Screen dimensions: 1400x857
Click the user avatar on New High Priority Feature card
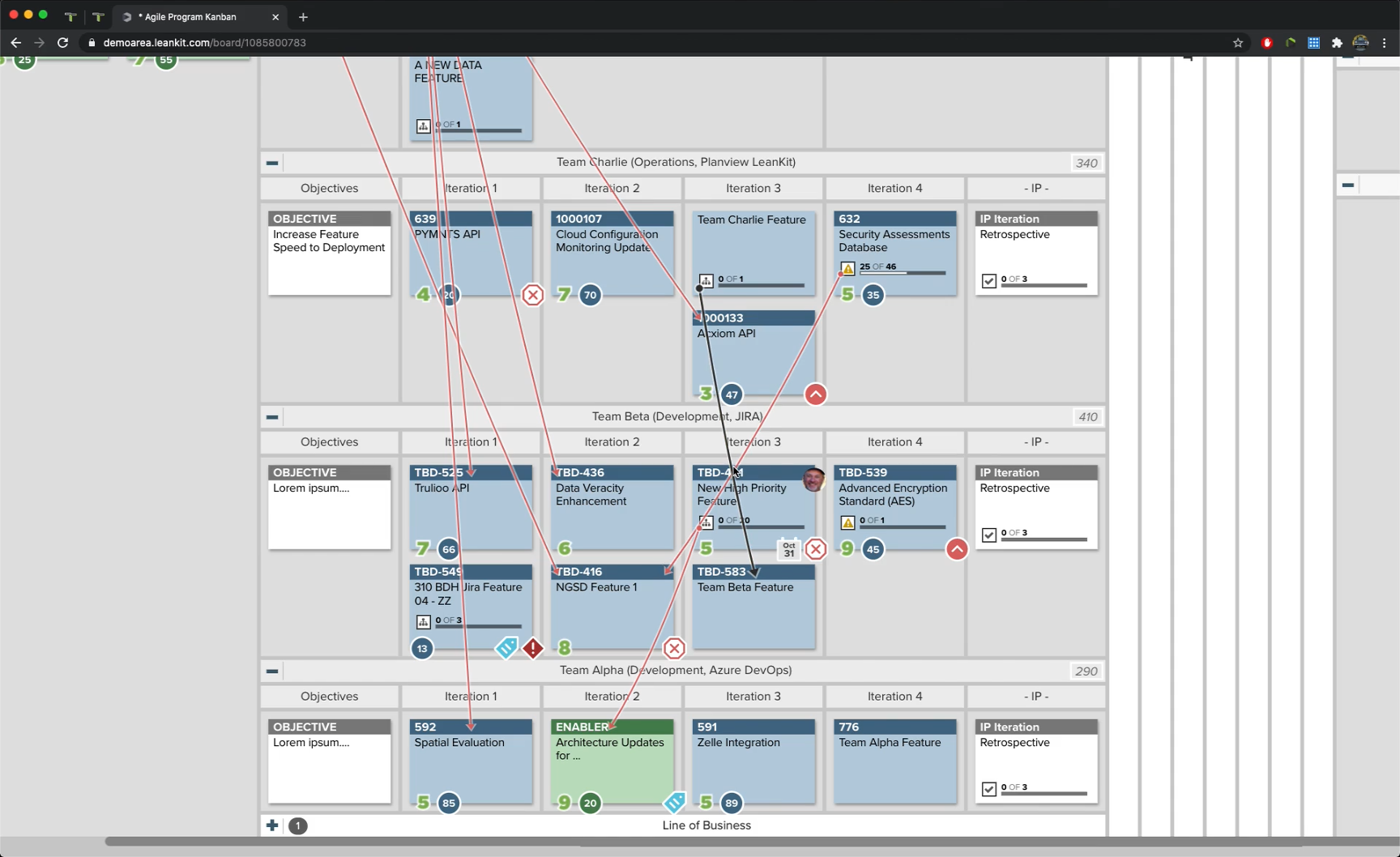(813, 479)
